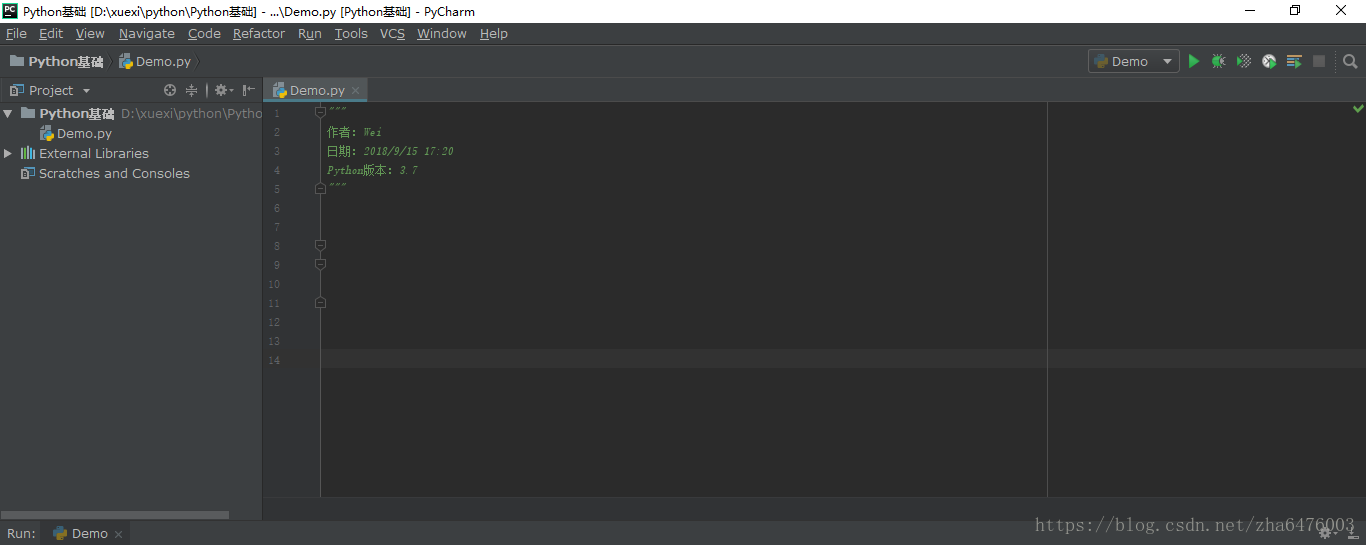Open the View menu
Image resolution: width=1366 pixels, height=545 pixels.
pos(90,33)
